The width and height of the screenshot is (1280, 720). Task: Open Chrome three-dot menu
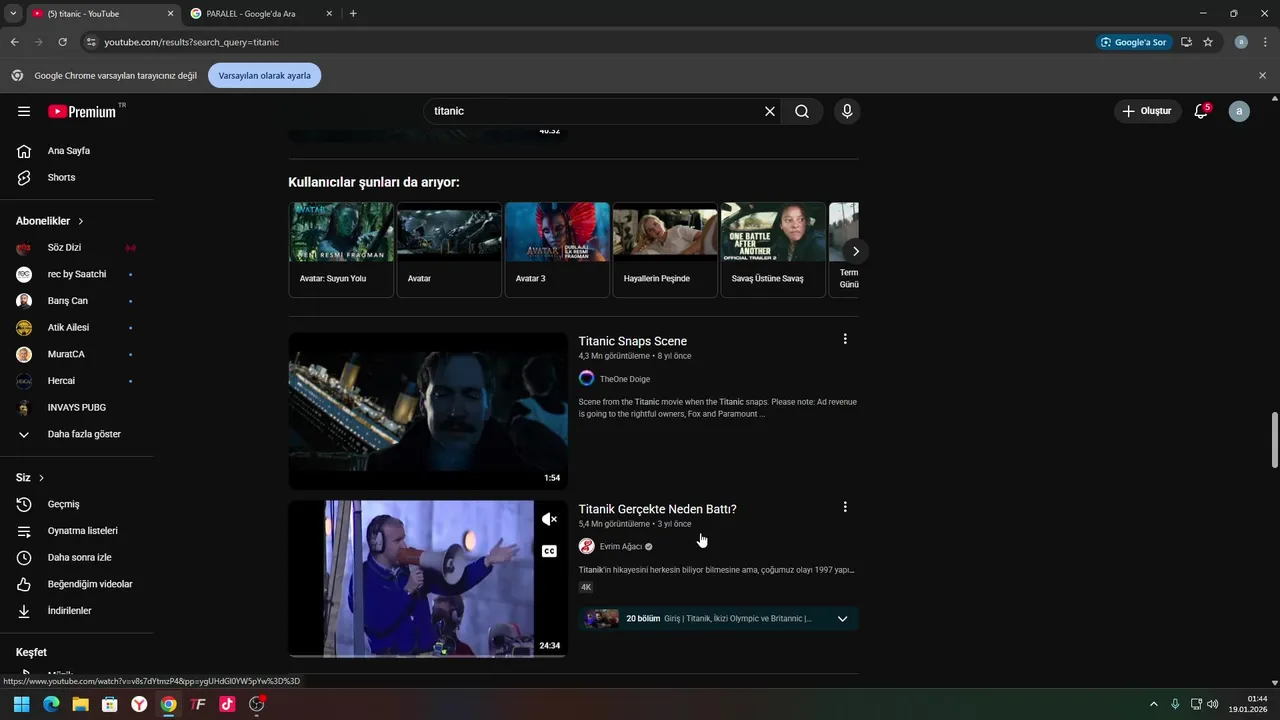pyautogui.click(x=1266, y=42)
